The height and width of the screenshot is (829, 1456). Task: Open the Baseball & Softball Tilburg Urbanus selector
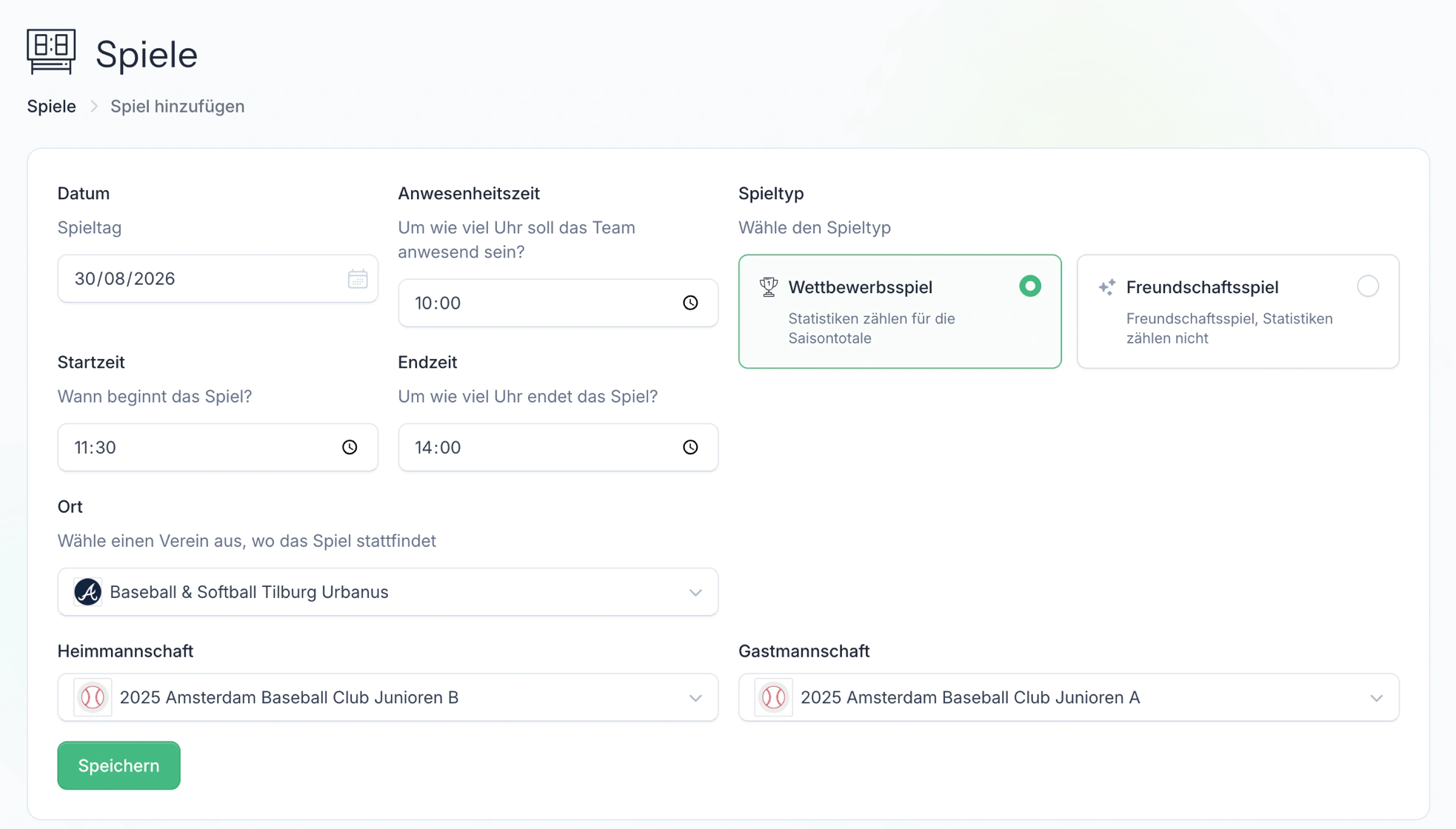click(x=388, y=592)
